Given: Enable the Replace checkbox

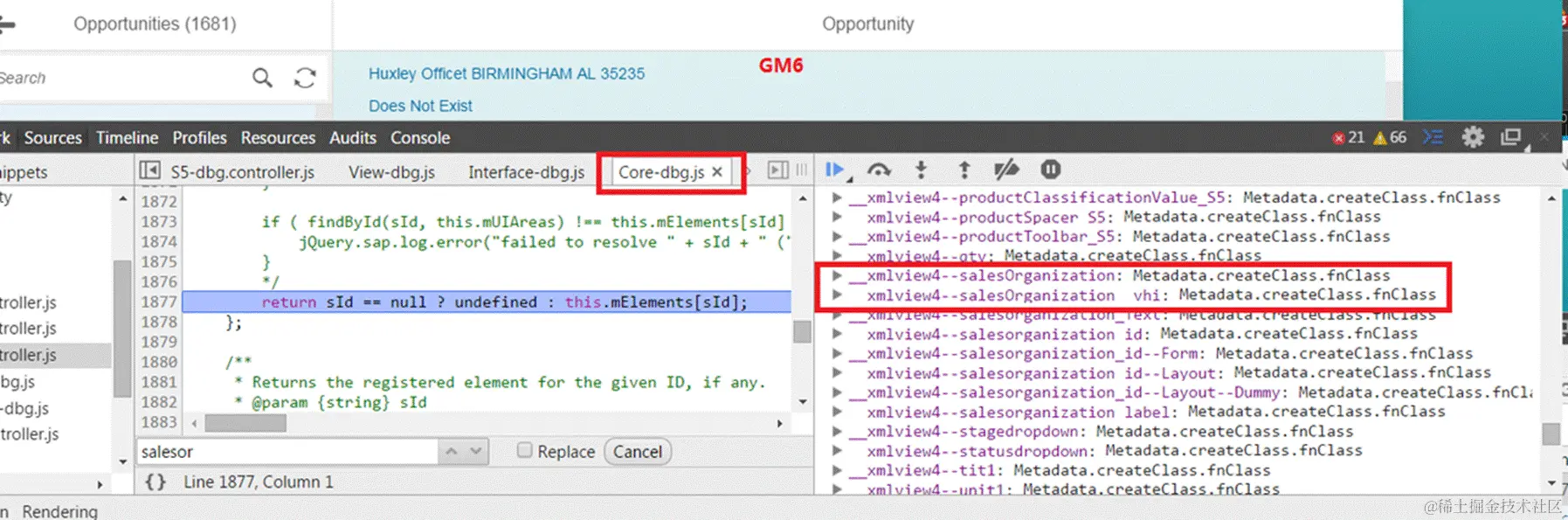Looking at the screenshot, I should tap(524, 450).
